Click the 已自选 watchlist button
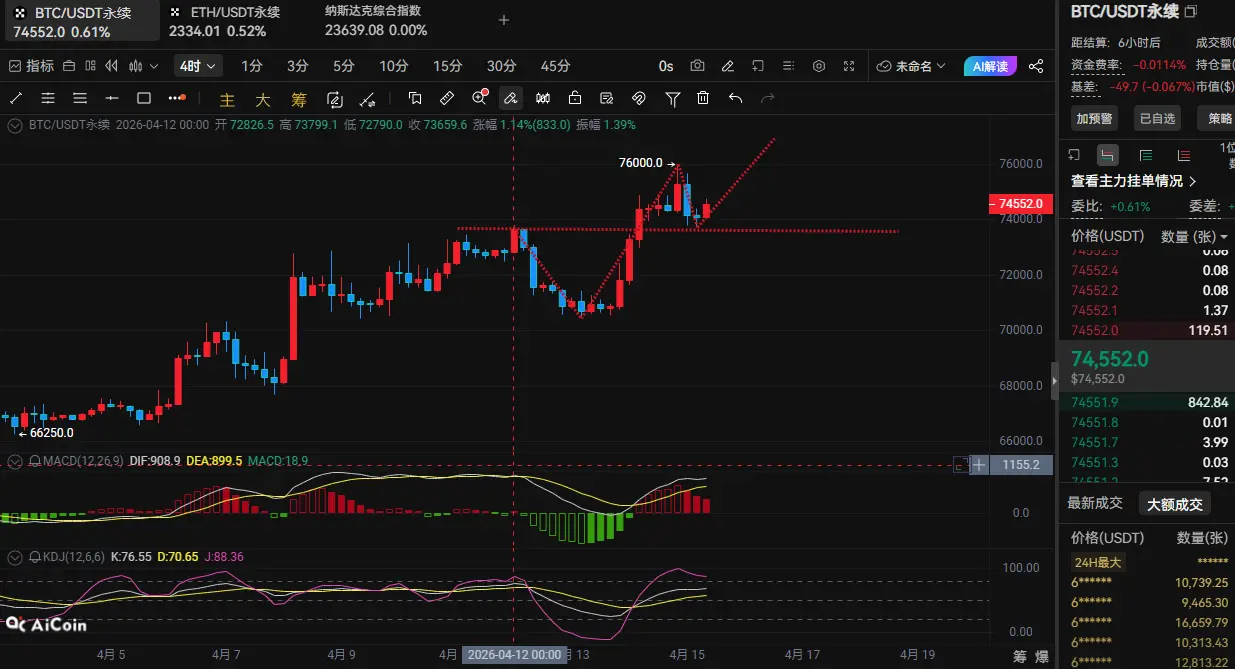 1157,118
